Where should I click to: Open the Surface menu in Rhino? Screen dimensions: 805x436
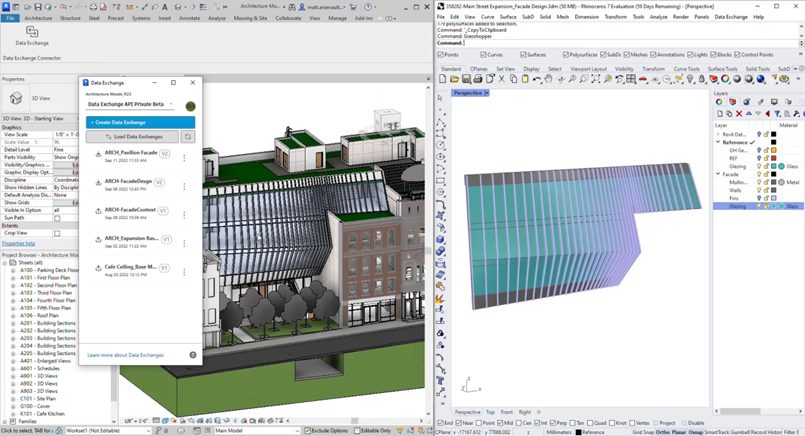point(508,17)
